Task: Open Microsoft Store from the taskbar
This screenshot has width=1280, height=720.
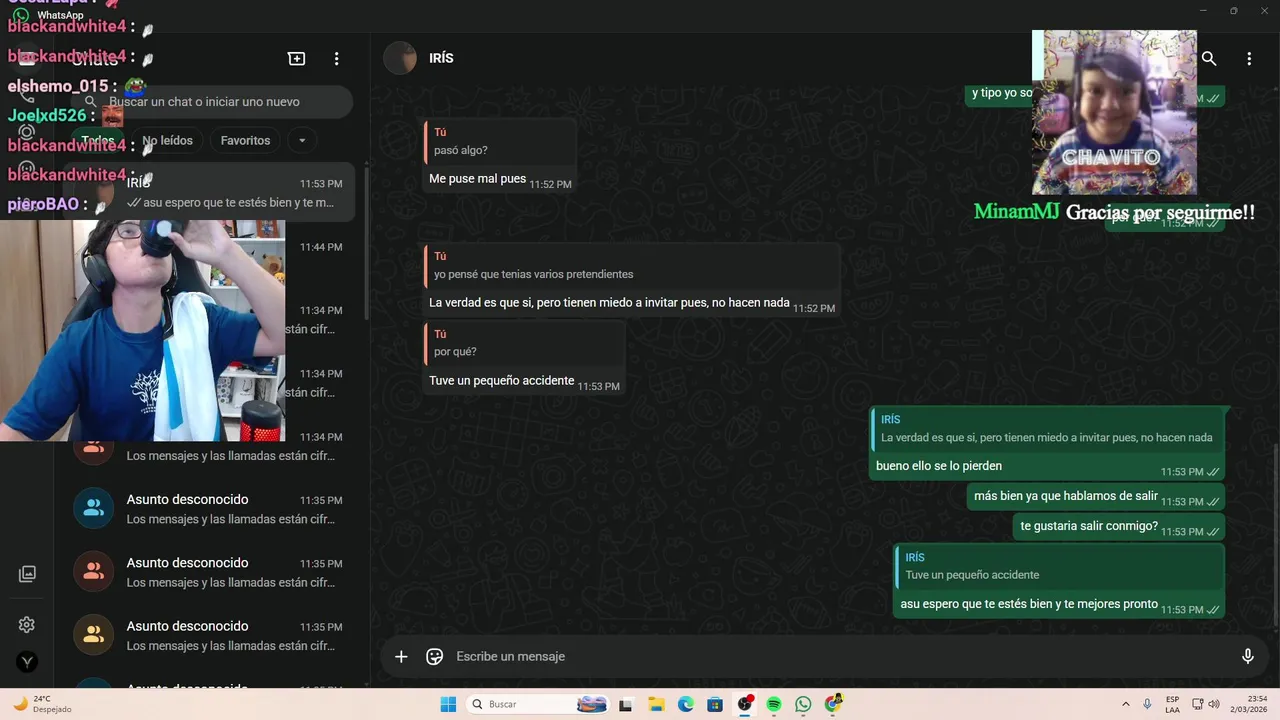Action: (715, 704)
